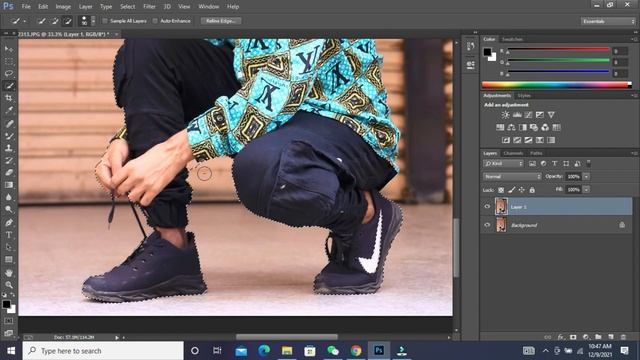
Task: Select the Crop tool
Action: (x=9, y=98)
